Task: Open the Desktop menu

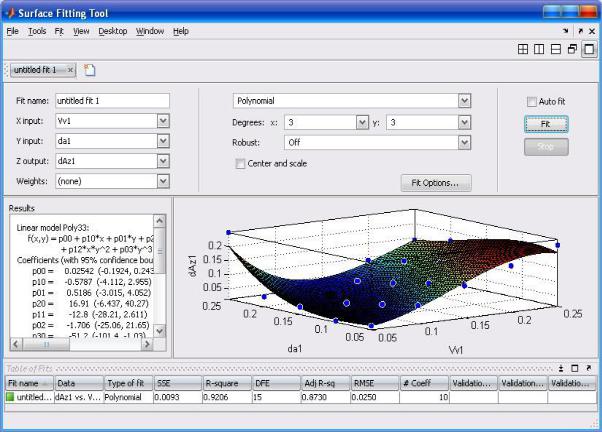Action: pos(113,31)
